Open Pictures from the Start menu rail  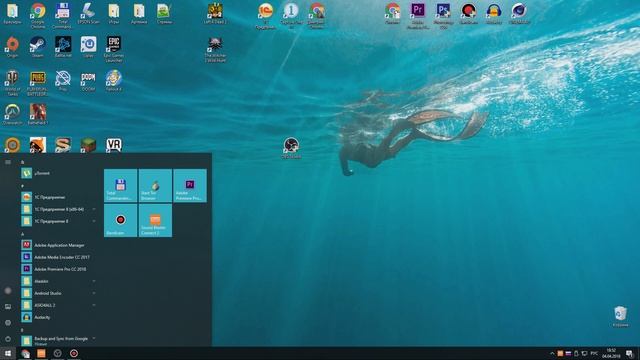(x=8, y=307)
